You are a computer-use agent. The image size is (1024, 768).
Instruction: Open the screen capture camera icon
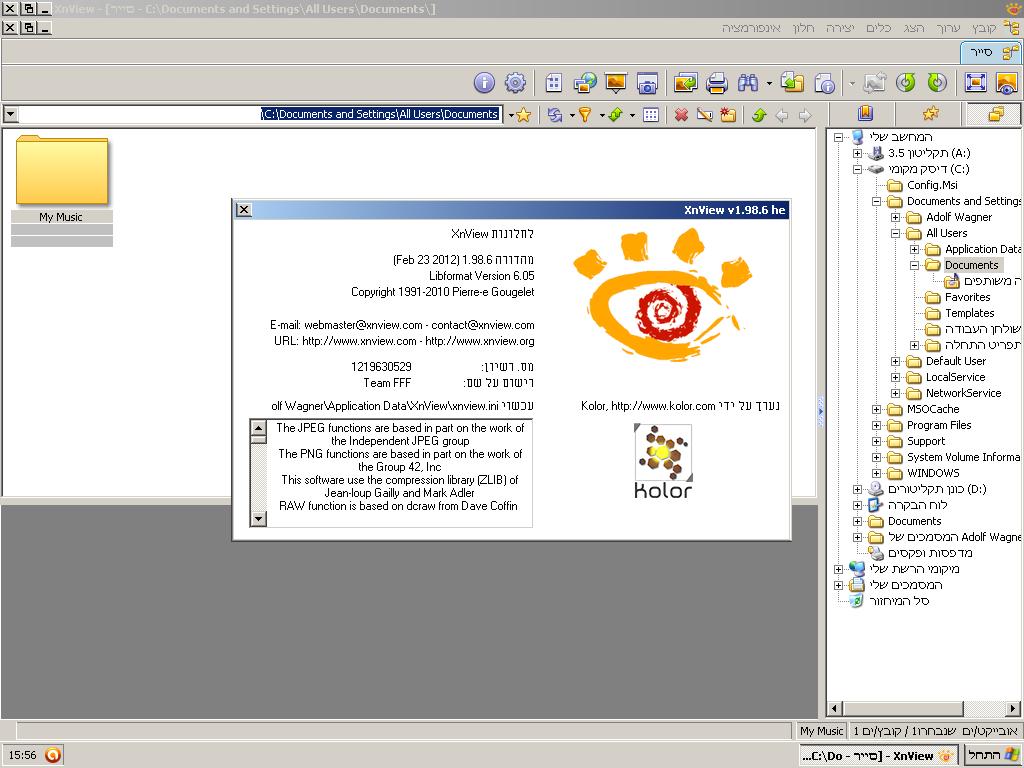[648, 83]
